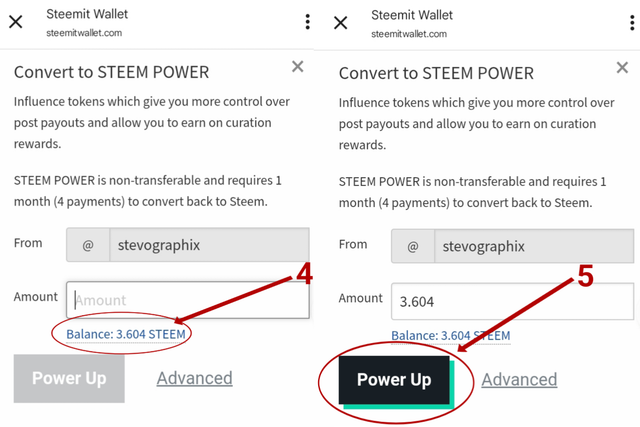
Task: Click the steemitwallet.com address in step 4 panel
Action: click(x=84, y=33)
